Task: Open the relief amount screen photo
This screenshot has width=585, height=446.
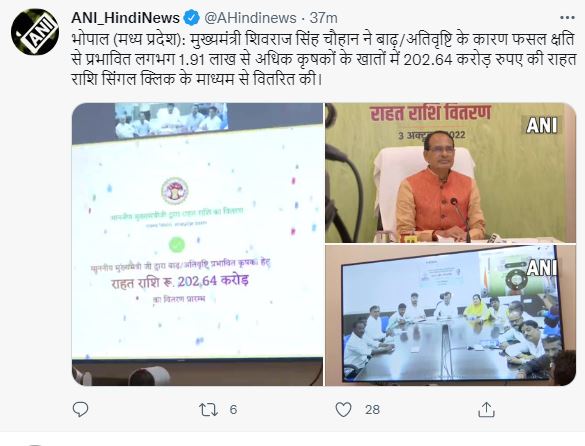Action: [x=197, y=244]
